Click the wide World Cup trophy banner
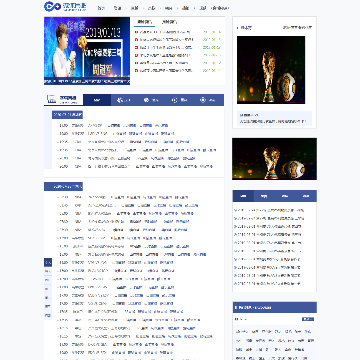The width and height of the screenshot is (360, 360). click(274, 159)
